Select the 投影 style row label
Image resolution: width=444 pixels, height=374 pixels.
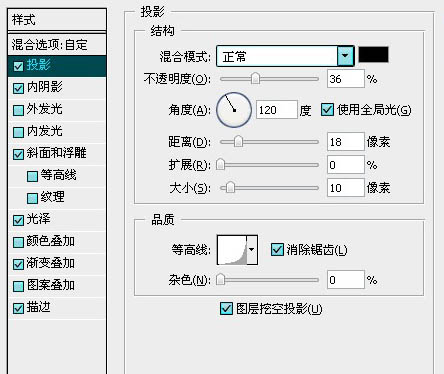click(39, 65)
